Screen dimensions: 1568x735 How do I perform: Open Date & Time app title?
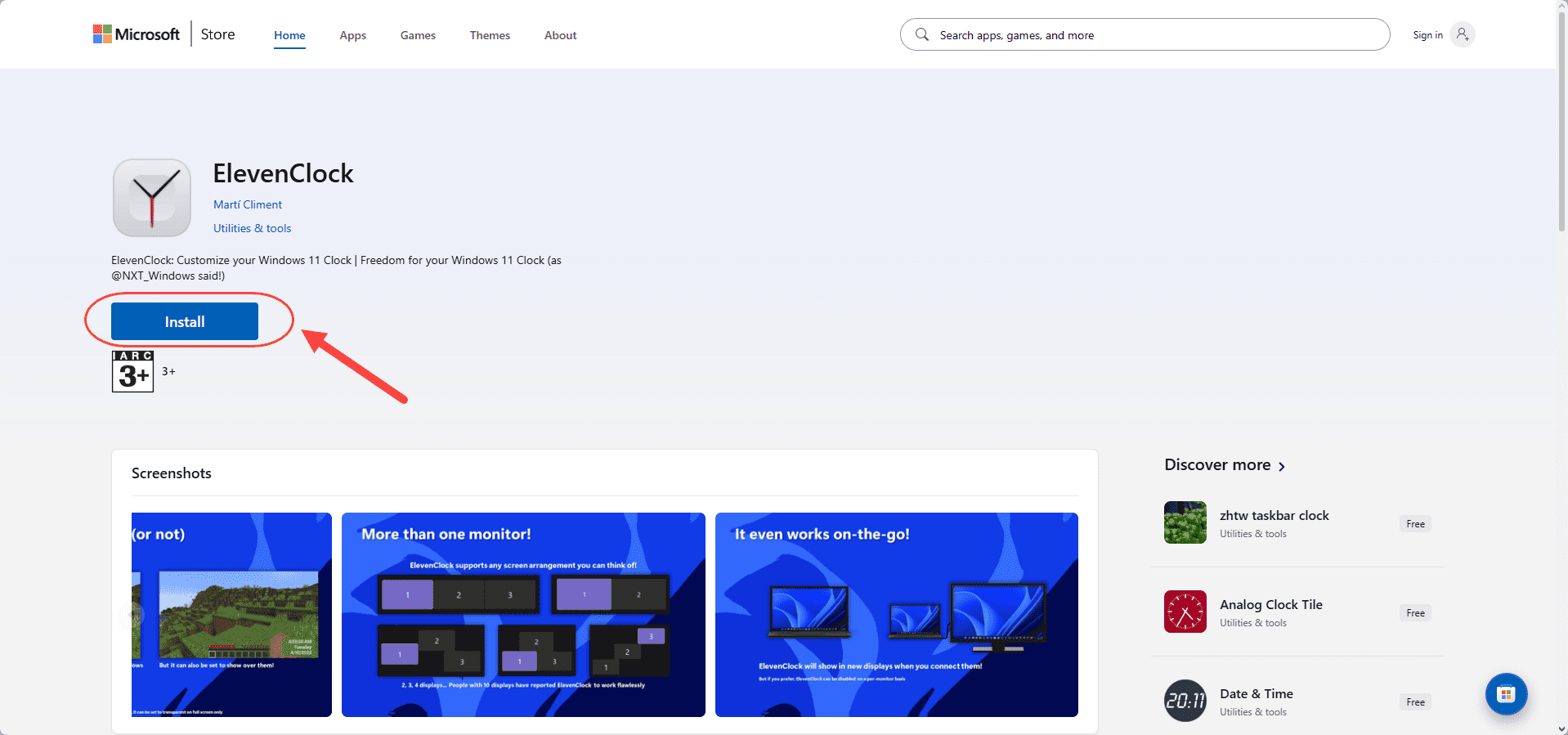tap(1256, 693)
